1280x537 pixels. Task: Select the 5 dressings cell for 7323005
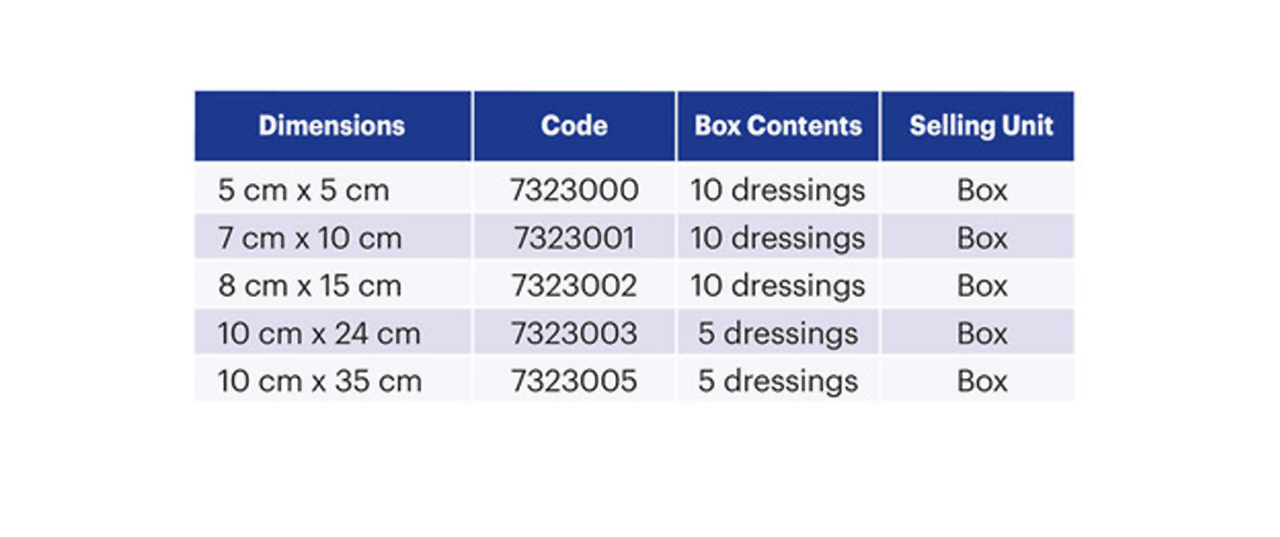tap(778, 381)
